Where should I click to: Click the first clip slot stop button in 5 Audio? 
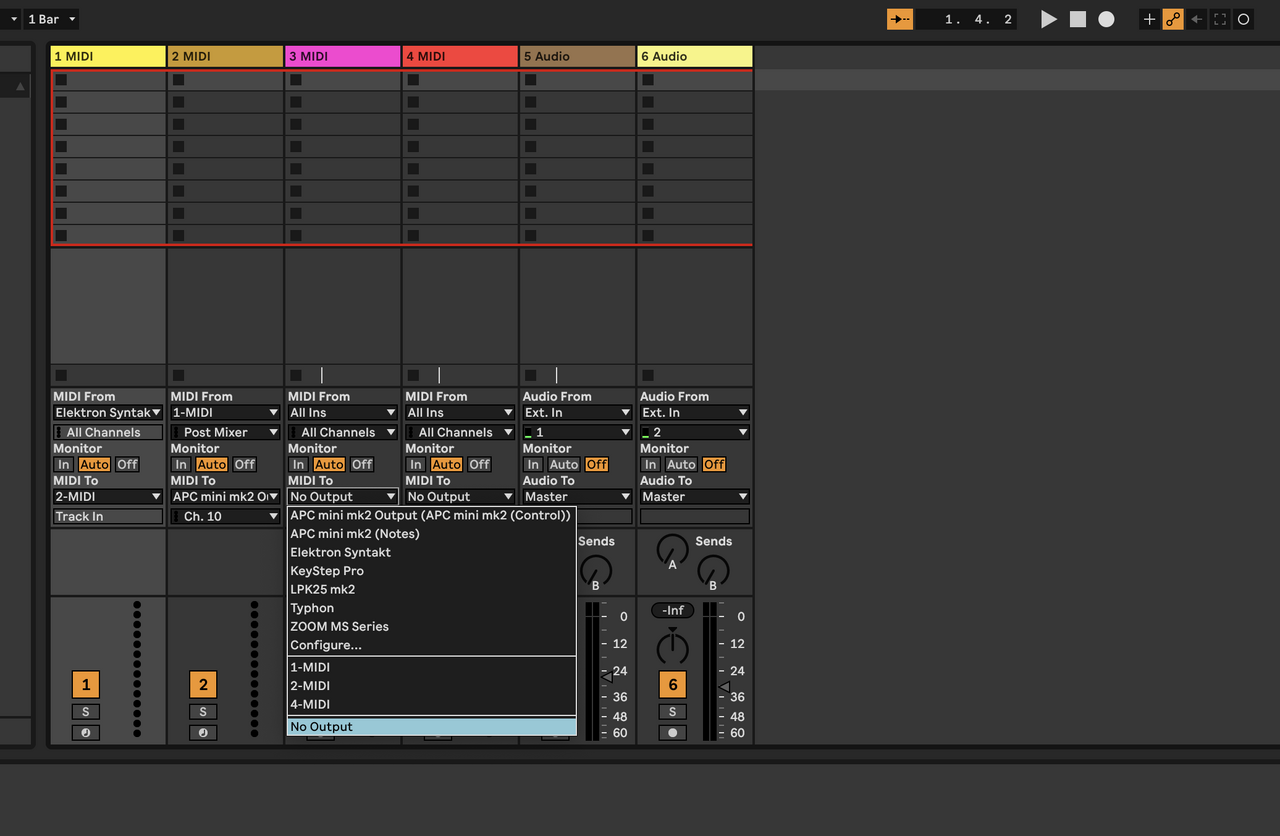tap(531, 80)
